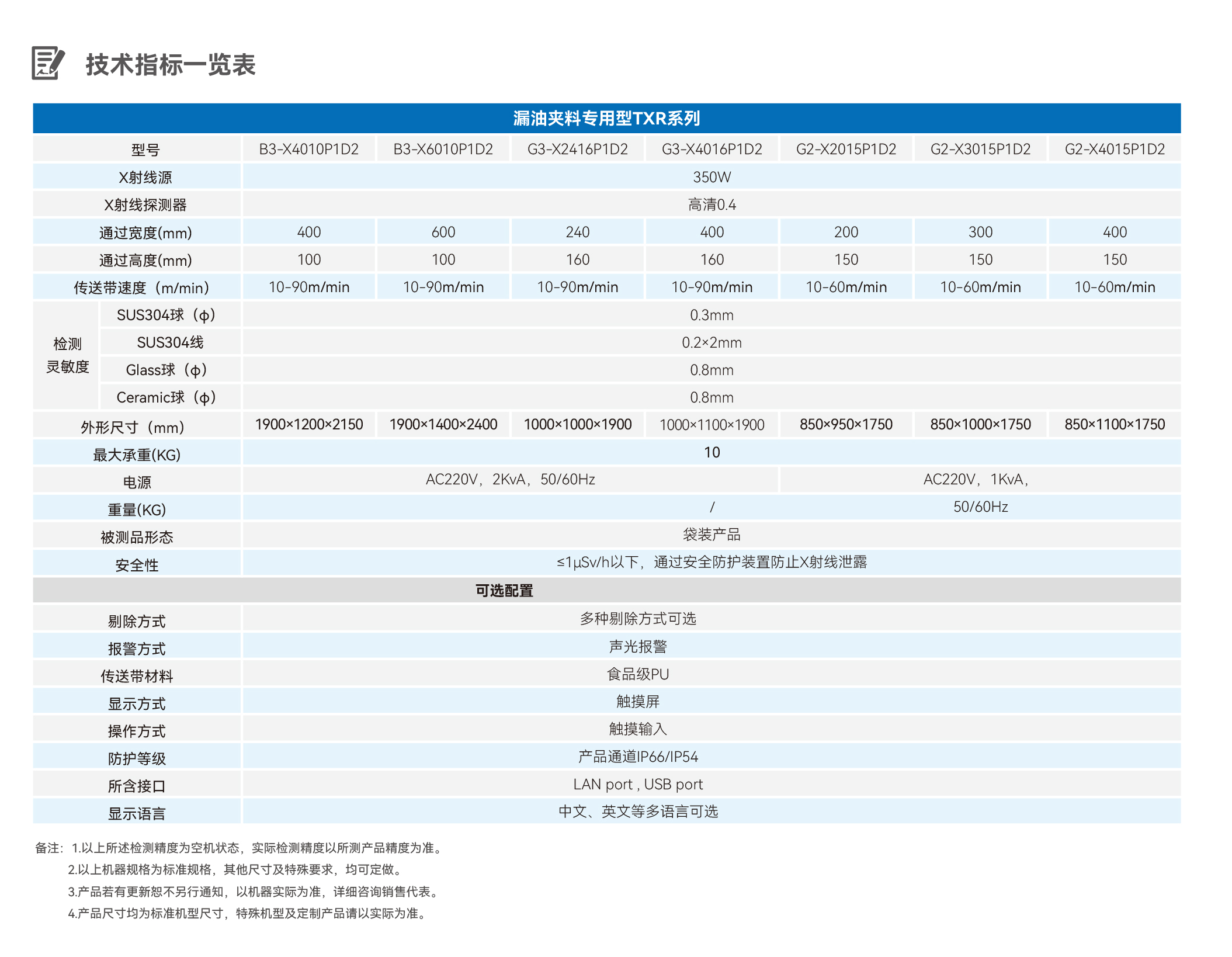Viewport: 1232px width, 957px height.
Task: Click the Ceramic球 (φ) label
Action: click(x=169, y=397)
